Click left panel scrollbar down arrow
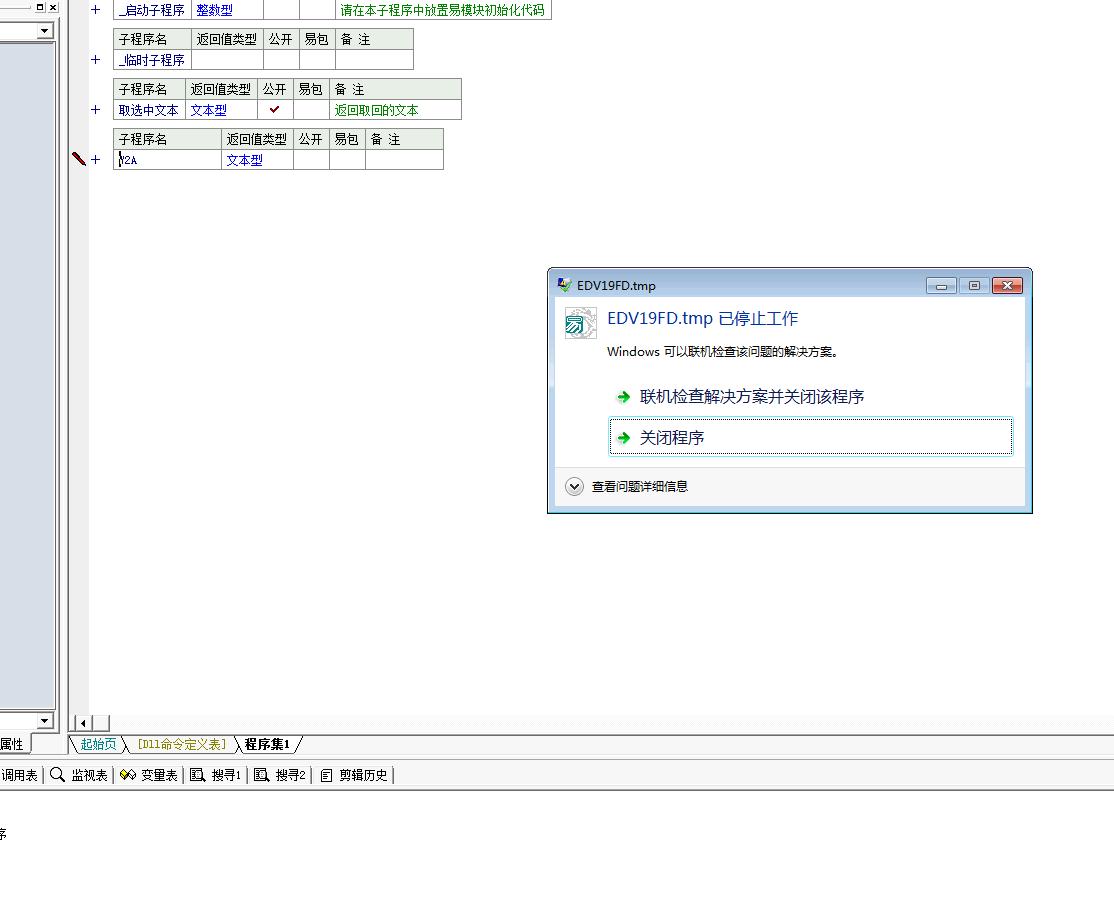This screenshot has width=1114, height=915. click(45, 720)
